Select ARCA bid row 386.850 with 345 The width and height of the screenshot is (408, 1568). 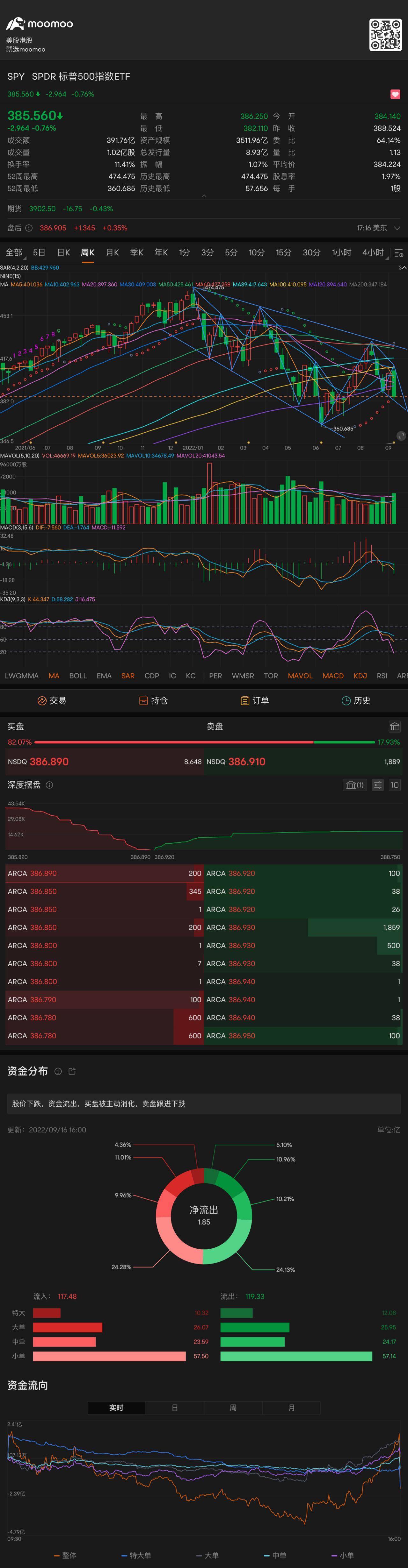pos(104,891)
